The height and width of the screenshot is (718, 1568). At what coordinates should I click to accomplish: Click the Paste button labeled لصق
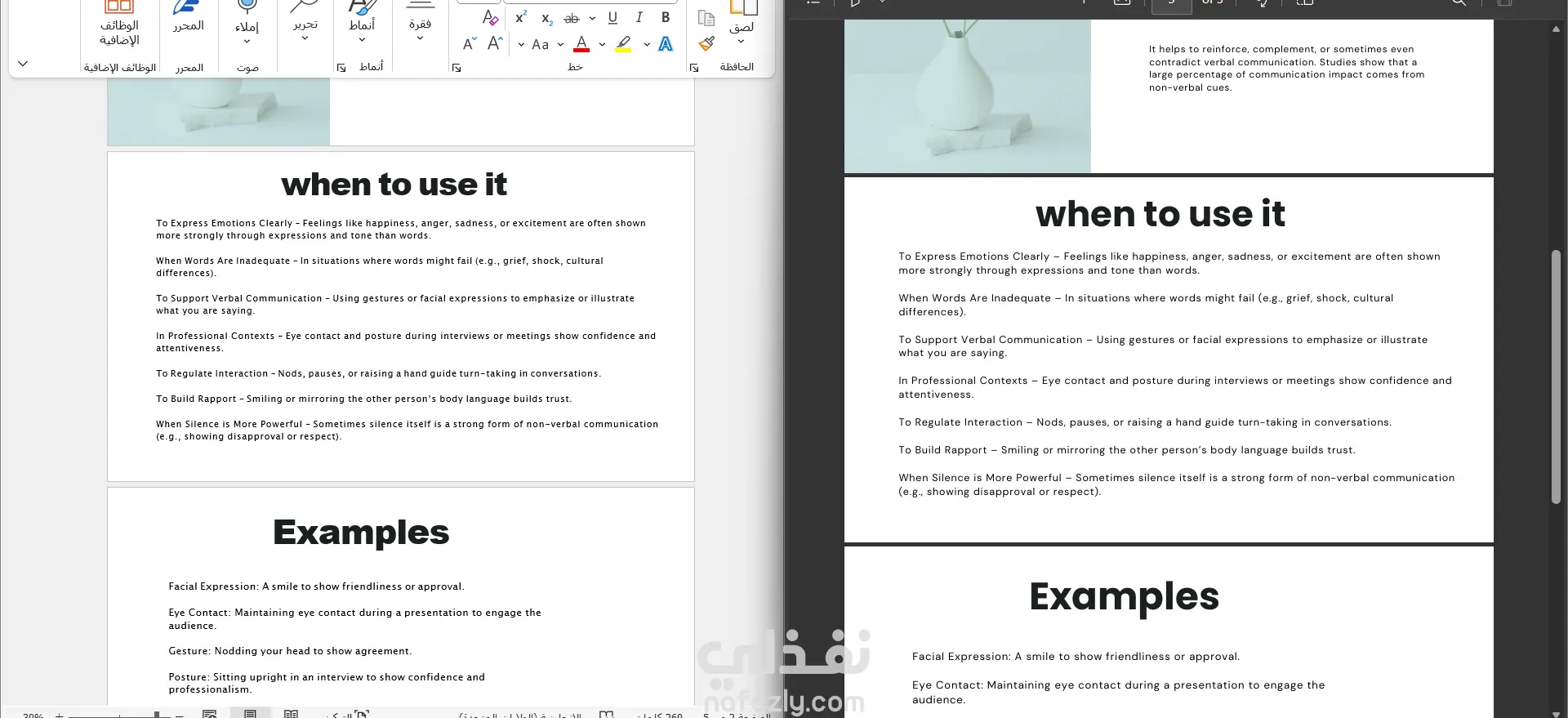coord(742,16)
